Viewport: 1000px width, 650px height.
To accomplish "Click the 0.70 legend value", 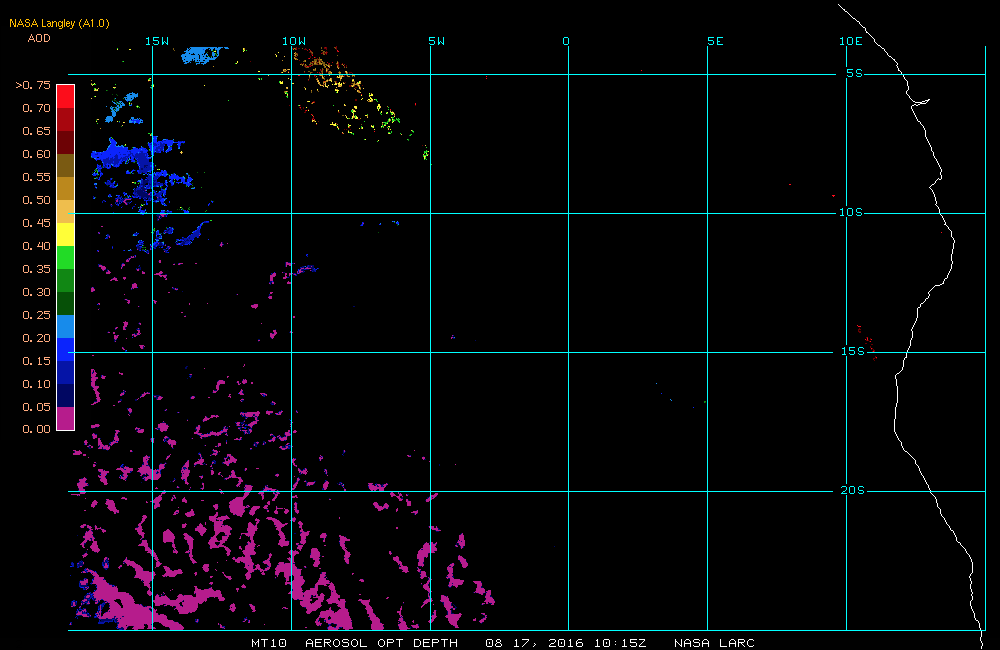I will tap(36, 108).
